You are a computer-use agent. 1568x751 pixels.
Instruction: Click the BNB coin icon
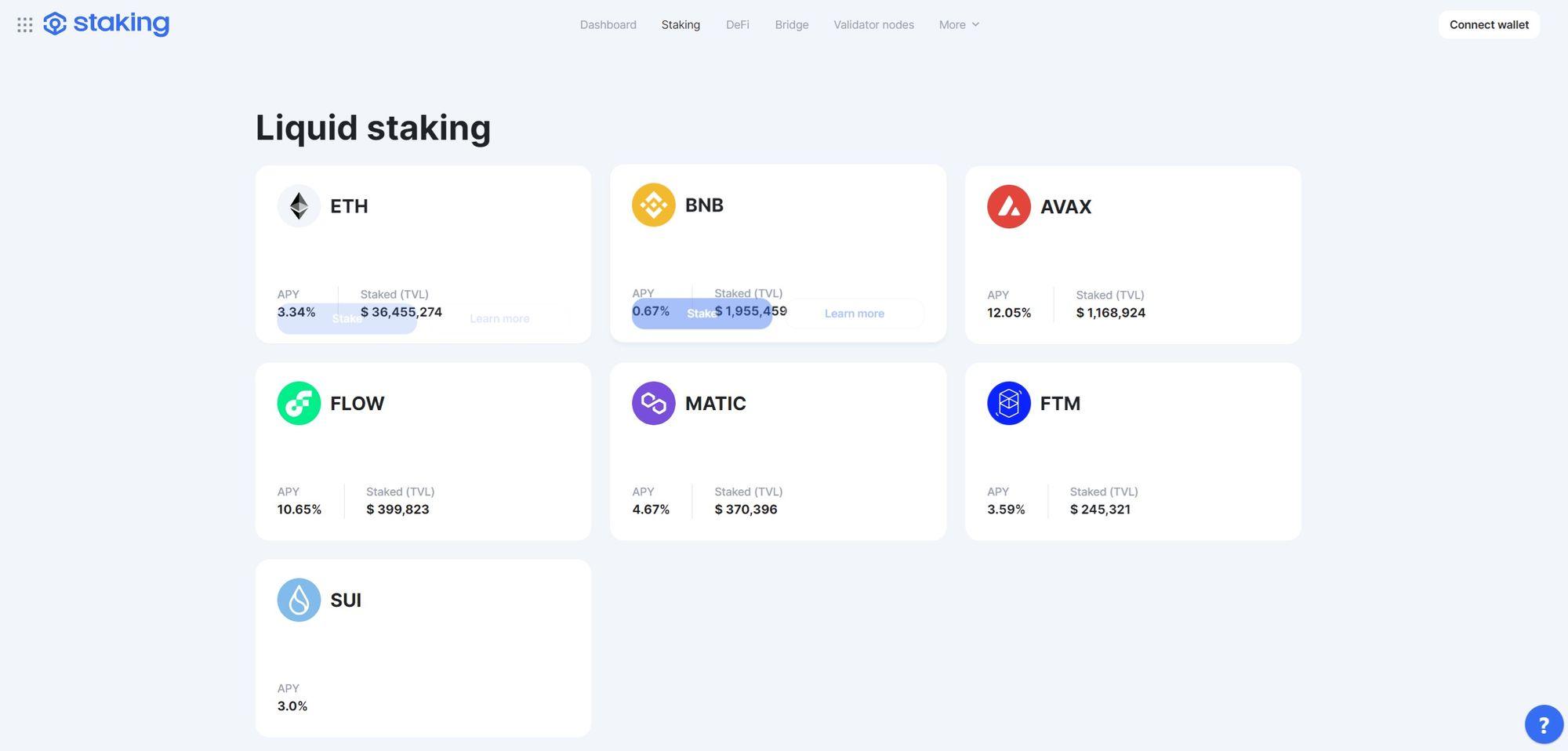[x=654, y=205]
